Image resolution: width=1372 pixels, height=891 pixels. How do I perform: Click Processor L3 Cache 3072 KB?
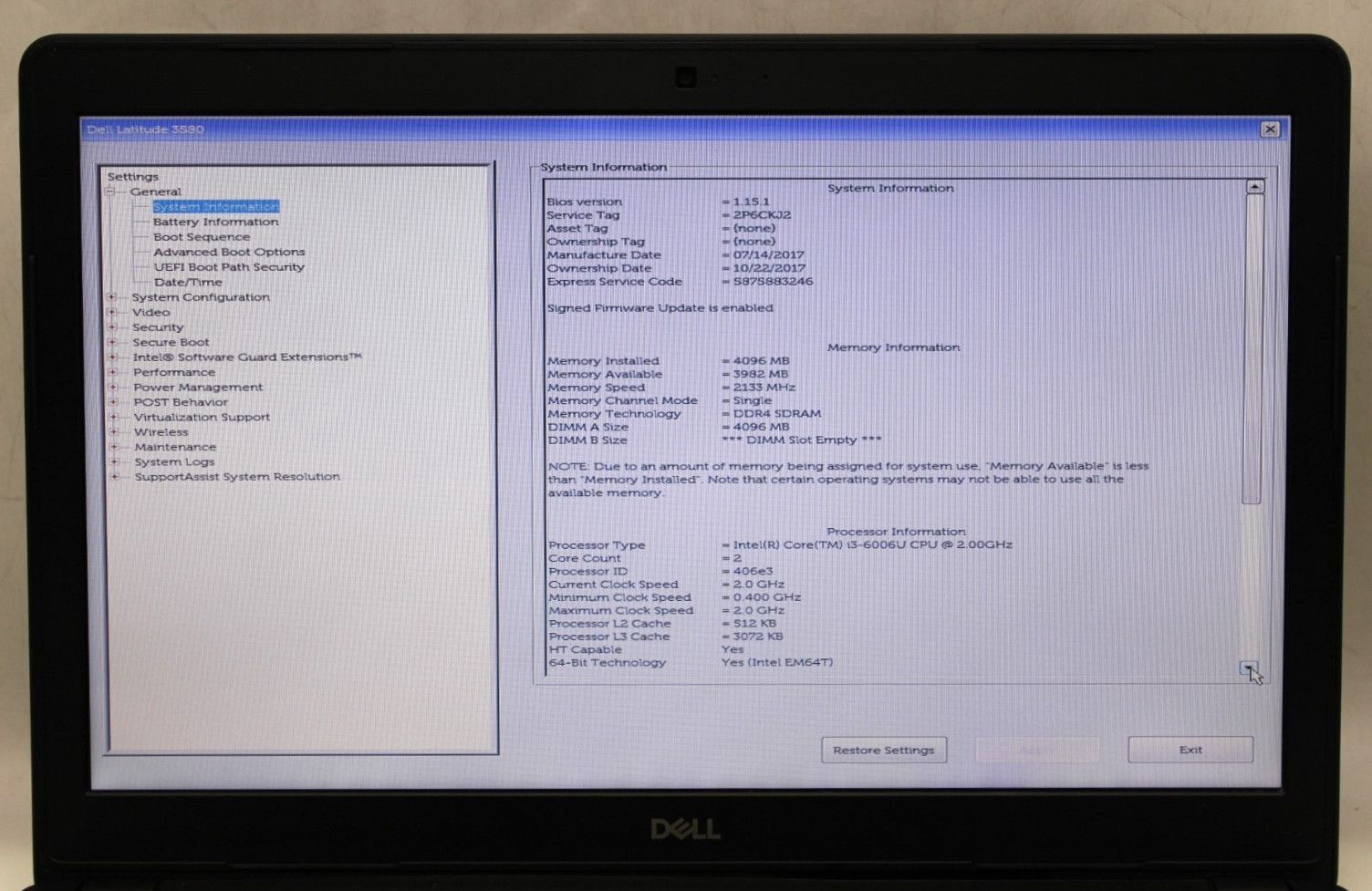click(757, 637)
